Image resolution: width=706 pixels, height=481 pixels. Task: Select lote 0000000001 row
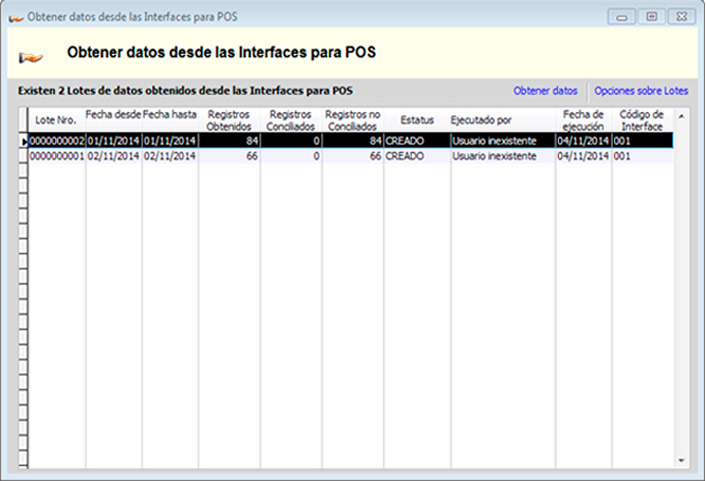57,157
